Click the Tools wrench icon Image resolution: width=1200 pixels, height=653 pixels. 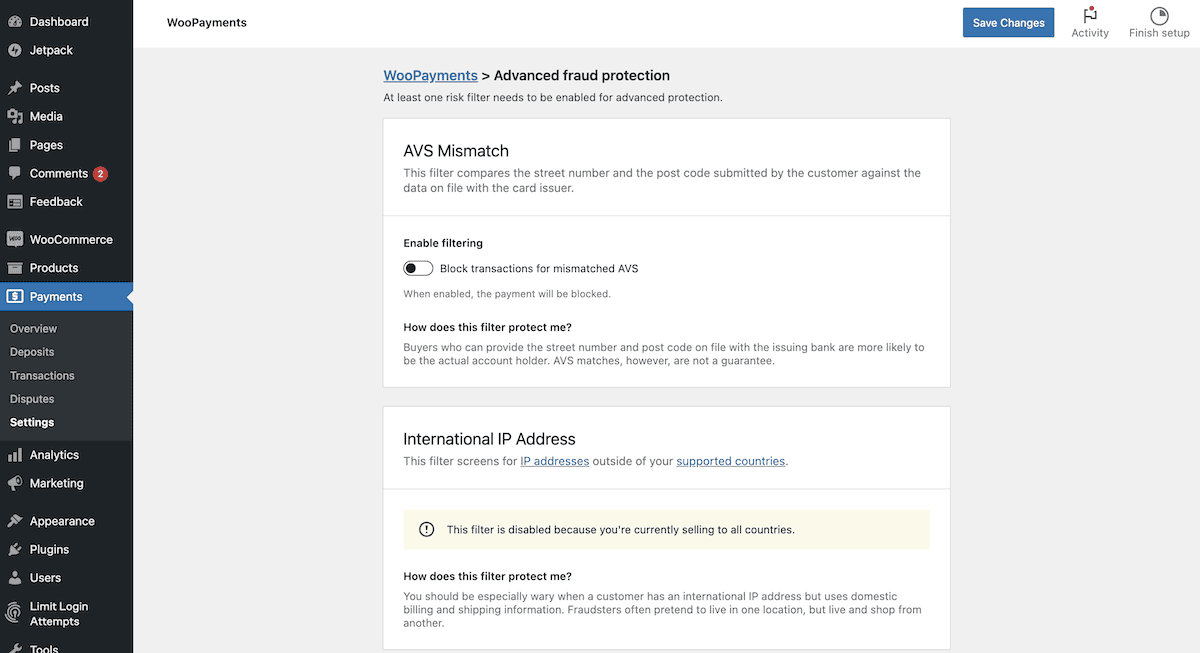[15, 648]
